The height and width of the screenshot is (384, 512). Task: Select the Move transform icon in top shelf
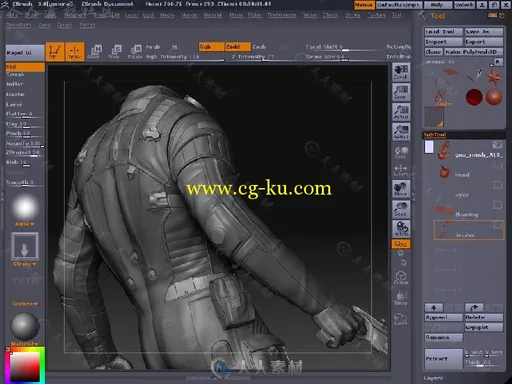(x=94, y=52)
